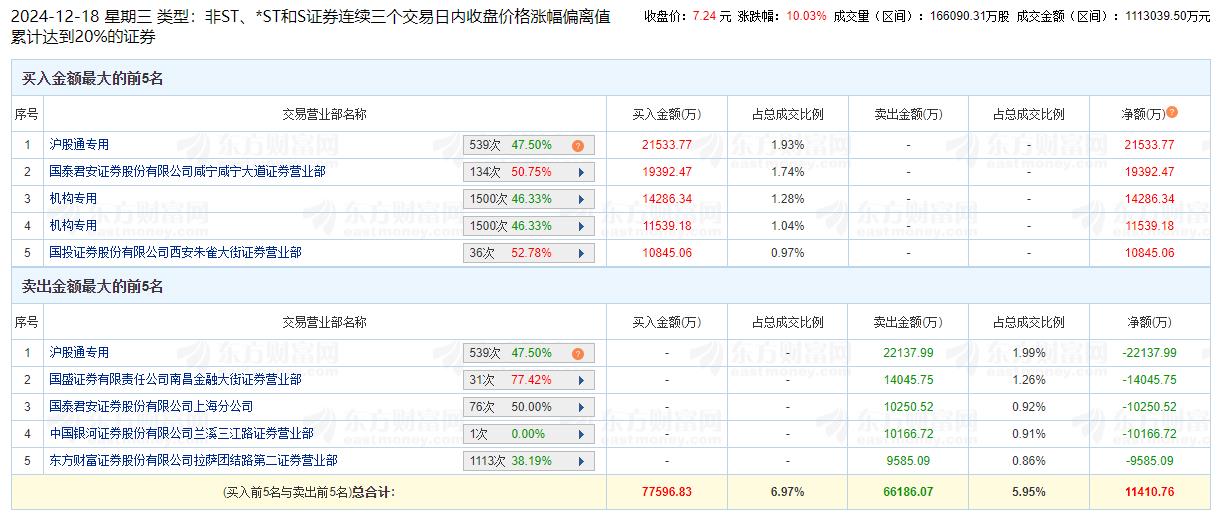Click arrow icon in 中国银河兰溪三江路 row
This screenshot has width=1218, height=520.
[581, 435]
